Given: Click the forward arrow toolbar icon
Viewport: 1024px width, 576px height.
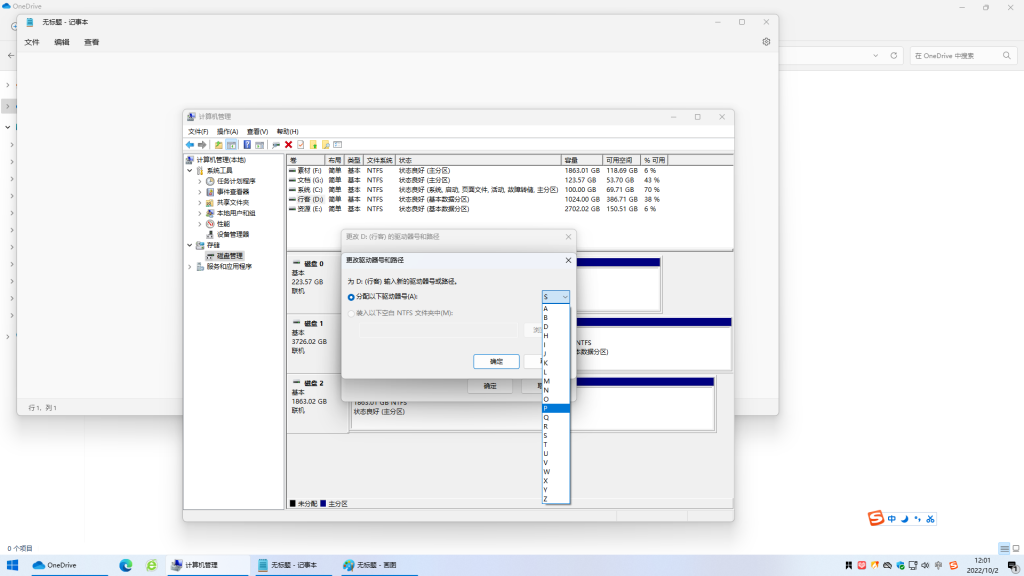Looking at the screenshot, I should pos(202,145).
